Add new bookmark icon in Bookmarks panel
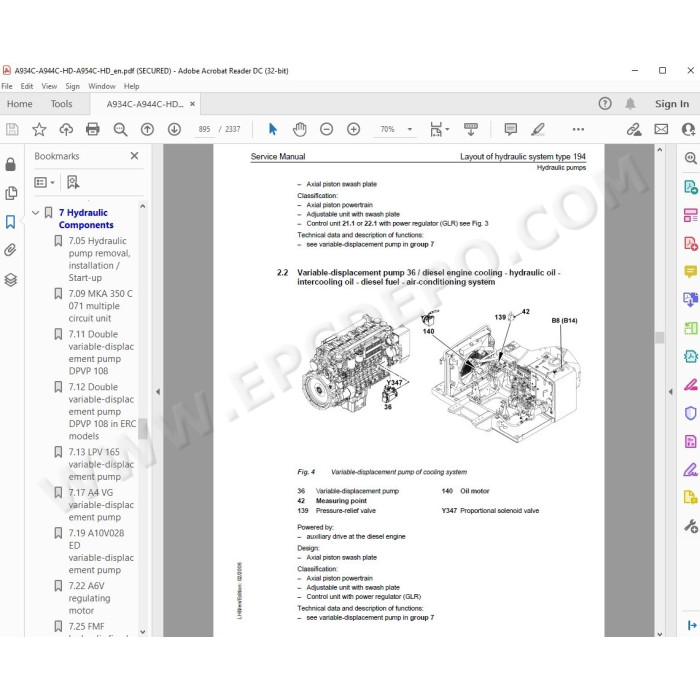The width and height of the screenshot is (700, 700). (x=73, y=182)
